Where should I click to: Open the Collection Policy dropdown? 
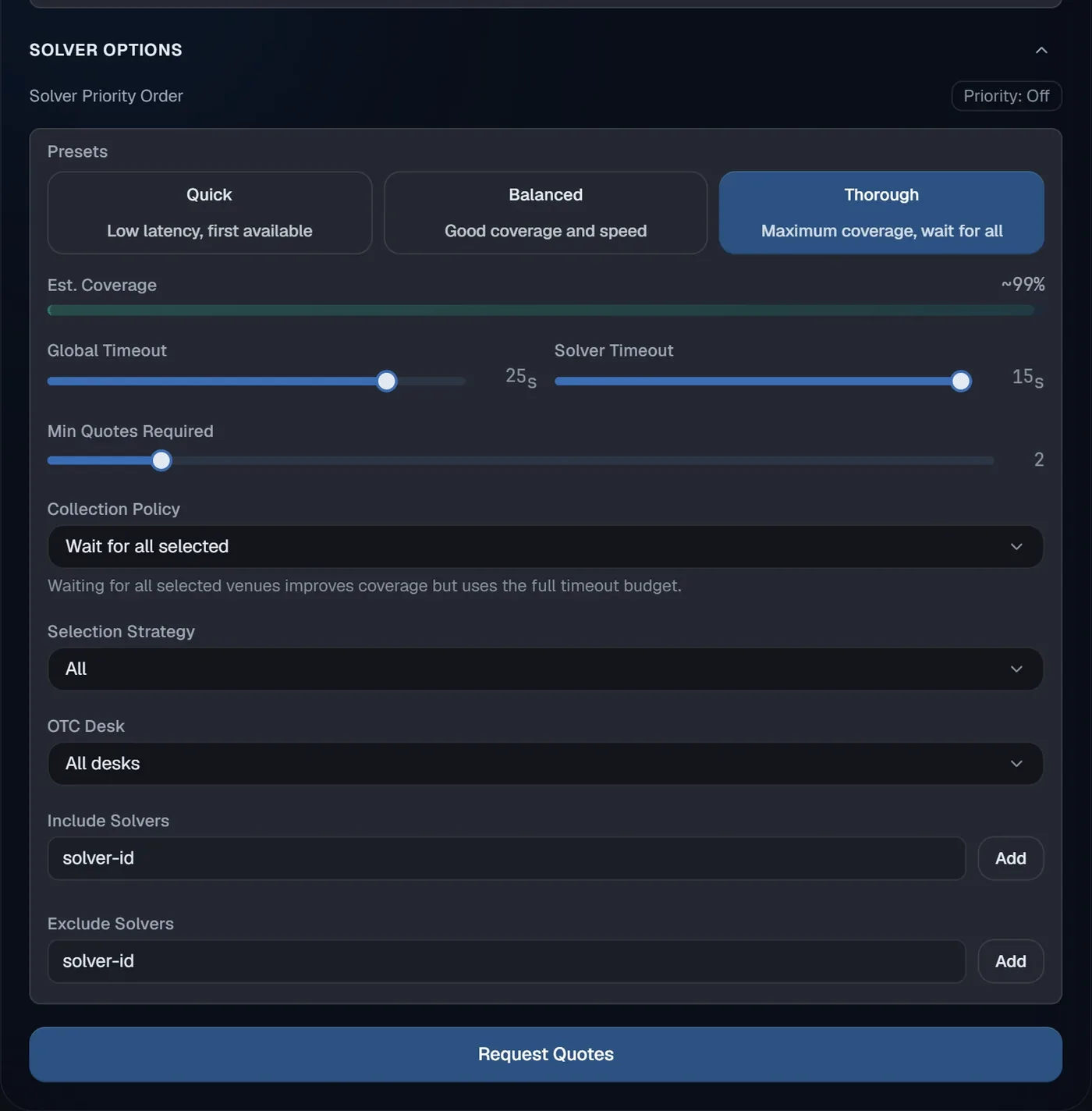point(545,547)
